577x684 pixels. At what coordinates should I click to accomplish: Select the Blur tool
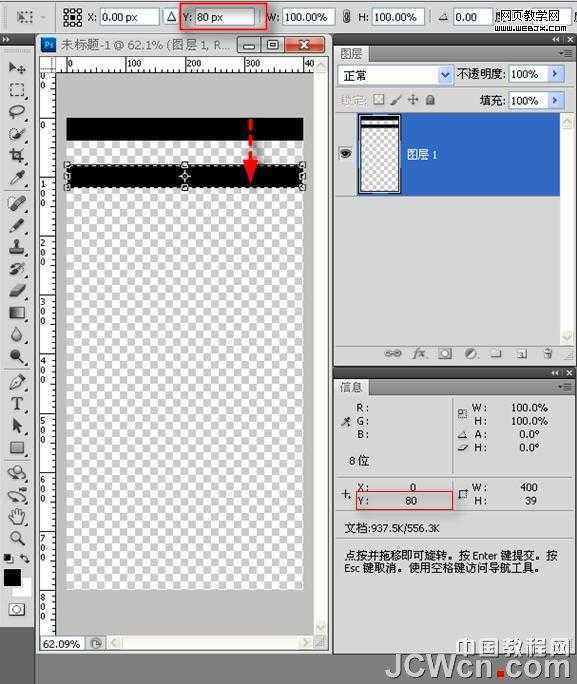(17, 335)
